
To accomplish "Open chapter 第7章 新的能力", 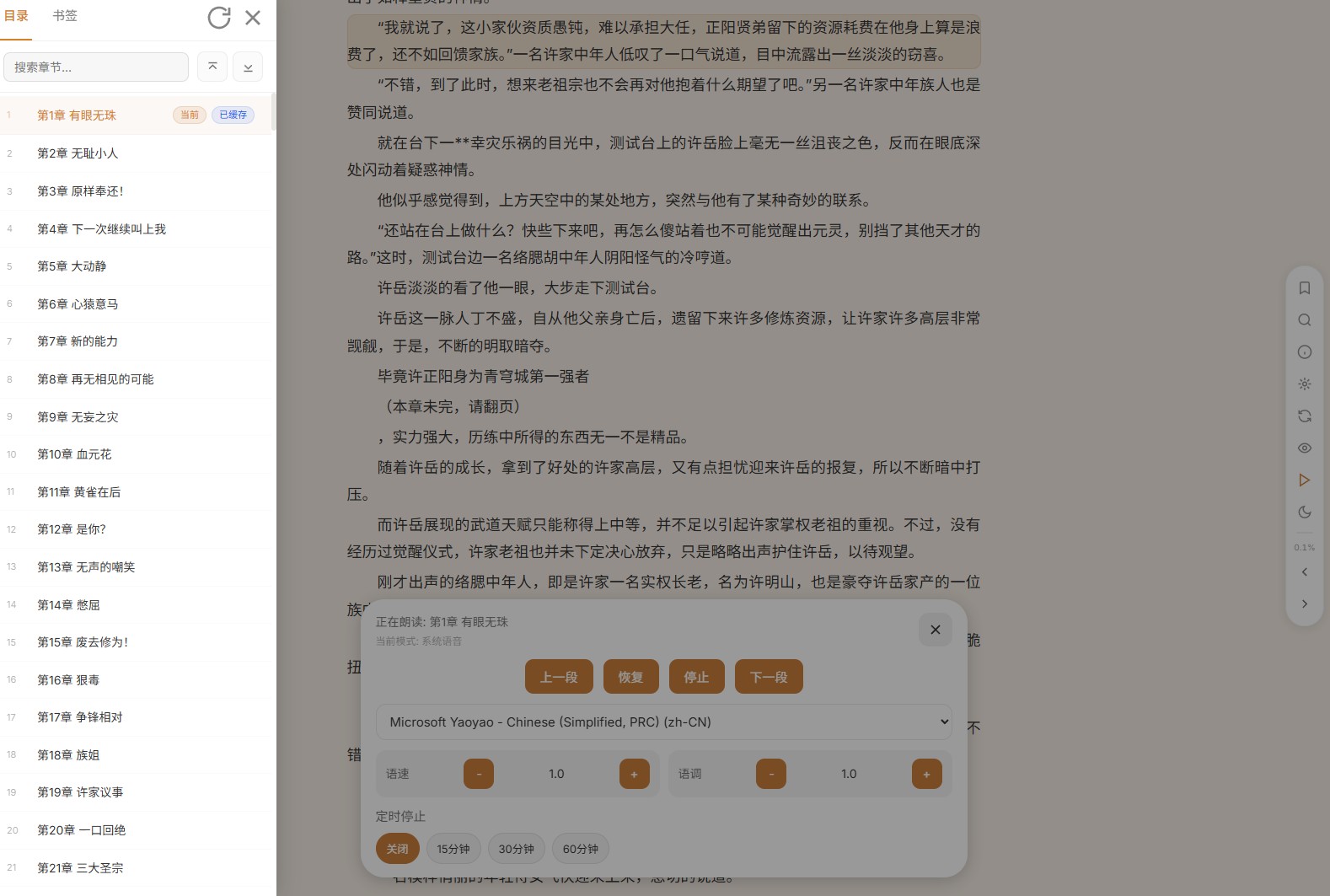I will click(x=137, y=341).
